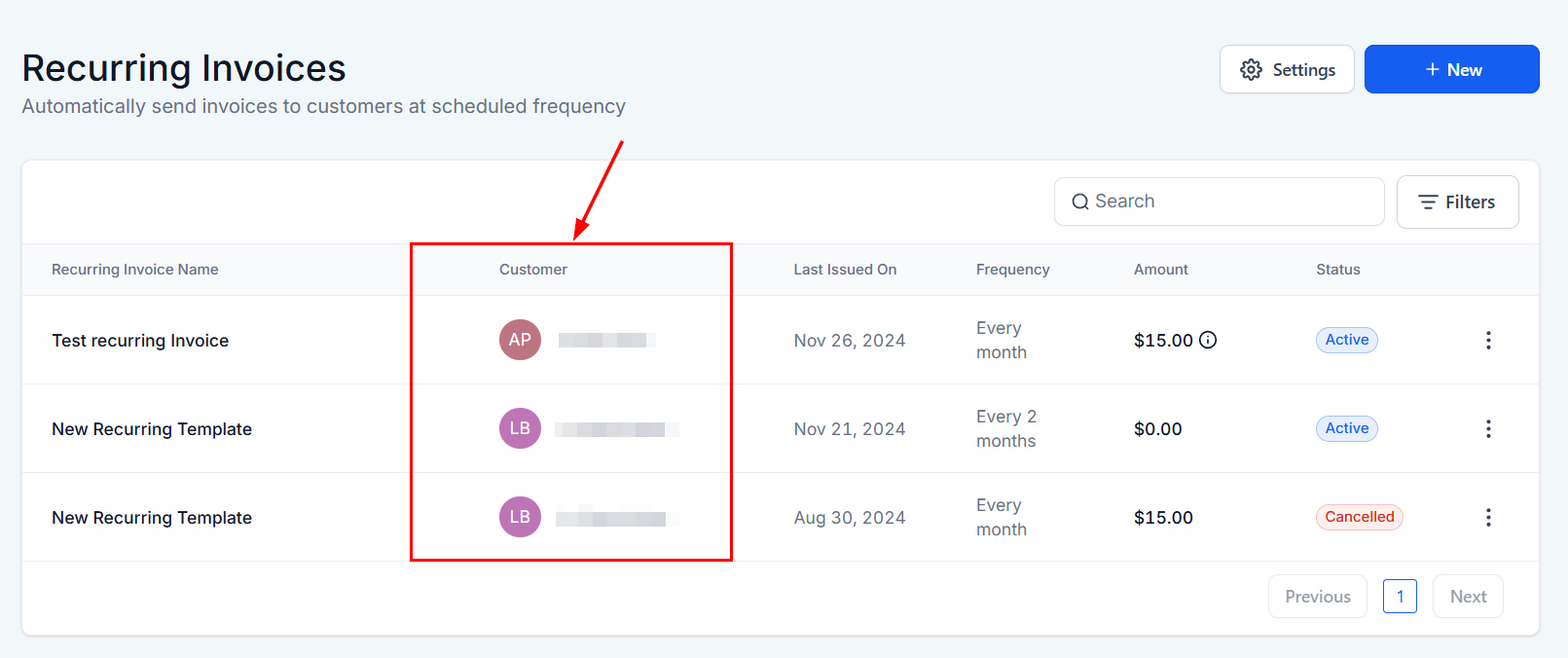Click Active badge on Test recurring Invoice
This screenshot has height=658, width=1568.
[x=1346, y=340]
